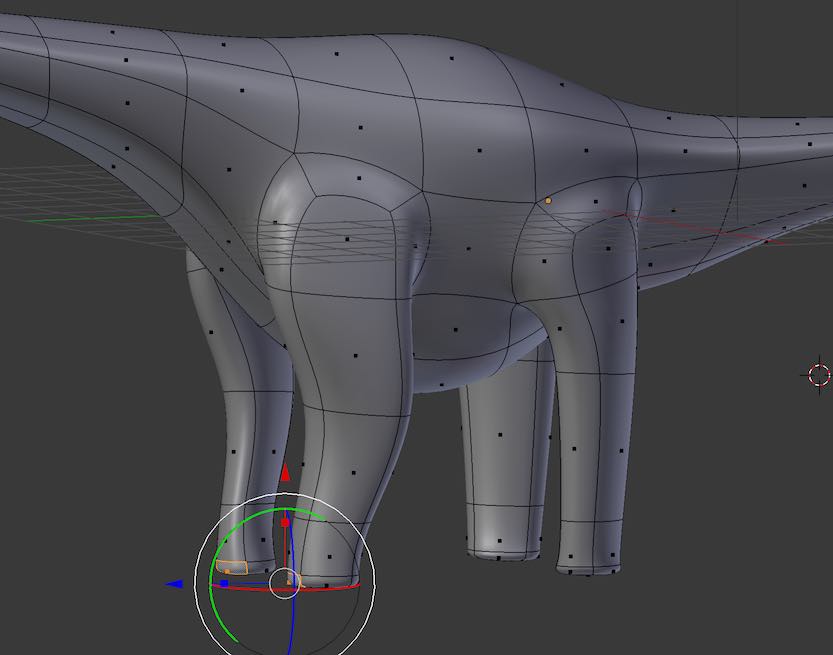Click the red translate arrow of the manipulator

pyautogui.click(x=285, y=472)
